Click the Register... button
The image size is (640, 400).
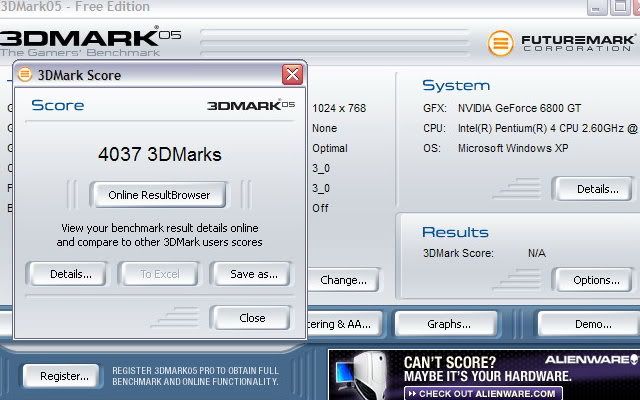[62, 376]
